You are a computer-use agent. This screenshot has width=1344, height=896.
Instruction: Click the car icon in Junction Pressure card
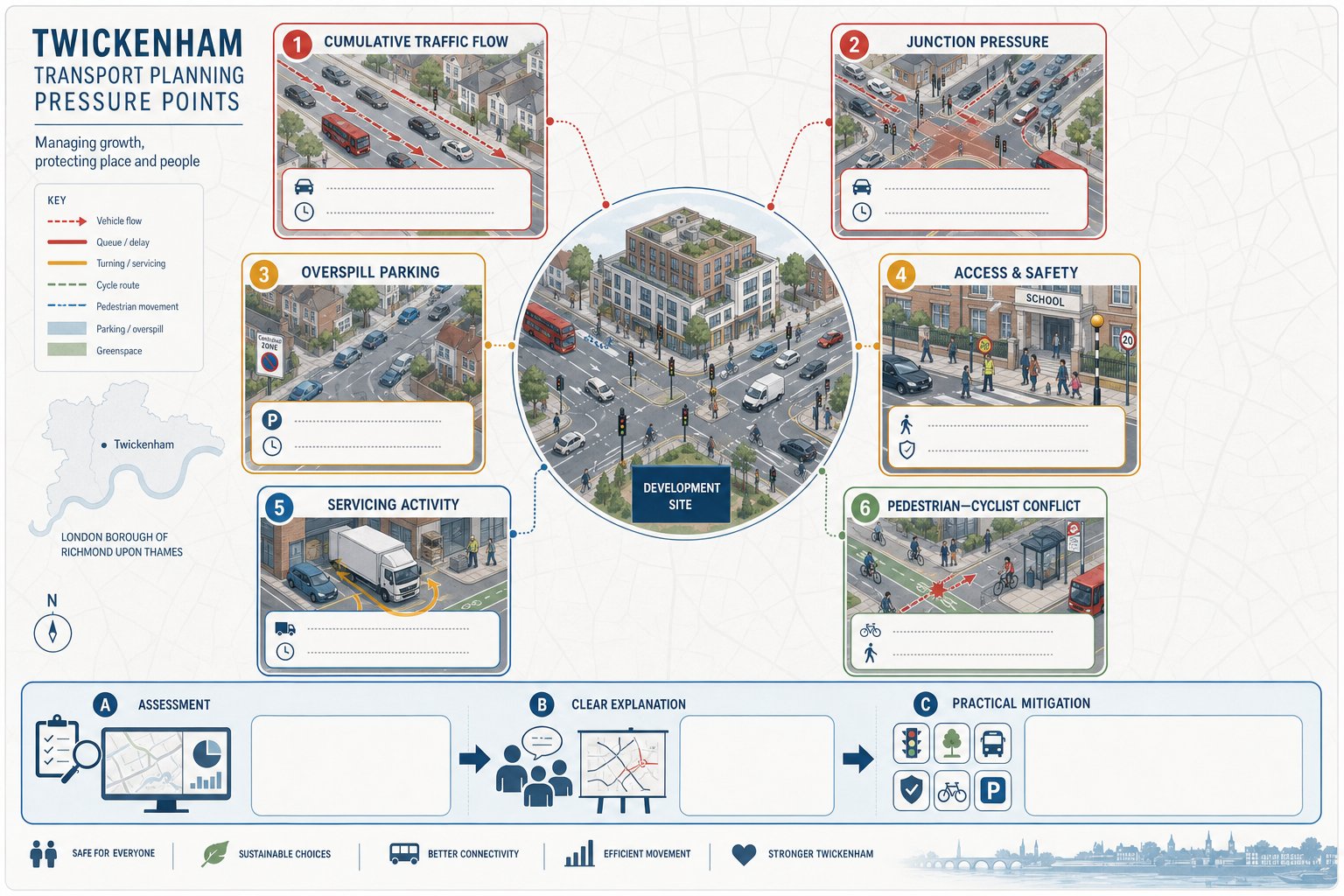862,187
